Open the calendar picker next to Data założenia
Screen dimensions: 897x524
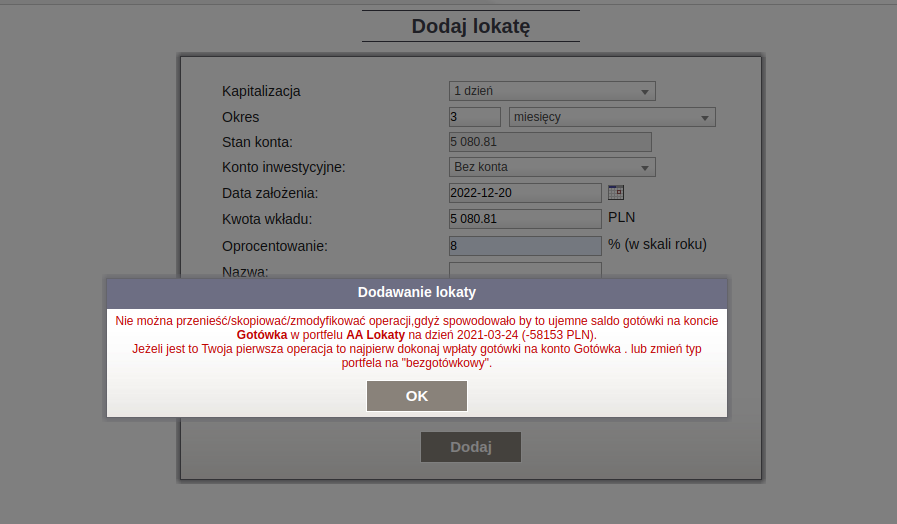pos(616,193)
